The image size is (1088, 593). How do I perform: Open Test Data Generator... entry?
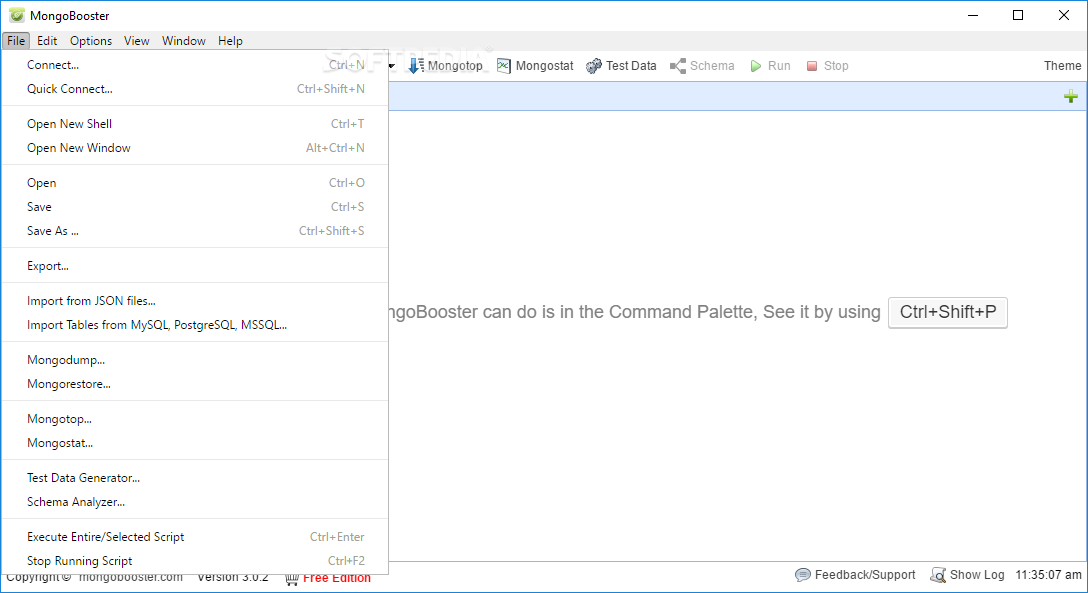coord(195,478)
